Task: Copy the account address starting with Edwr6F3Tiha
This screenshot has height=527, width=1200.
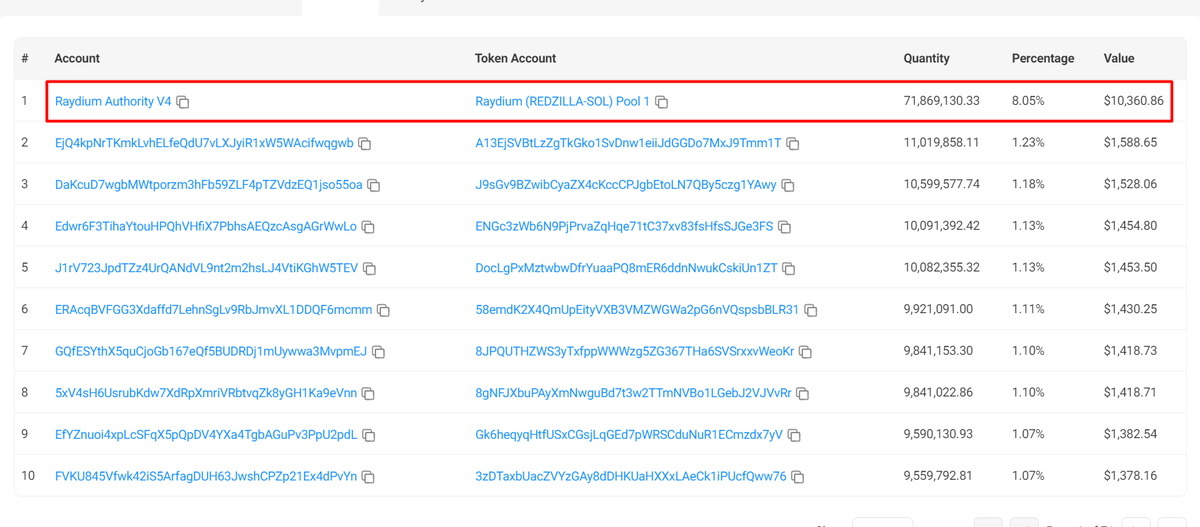Action: click(x=368, y=227)
